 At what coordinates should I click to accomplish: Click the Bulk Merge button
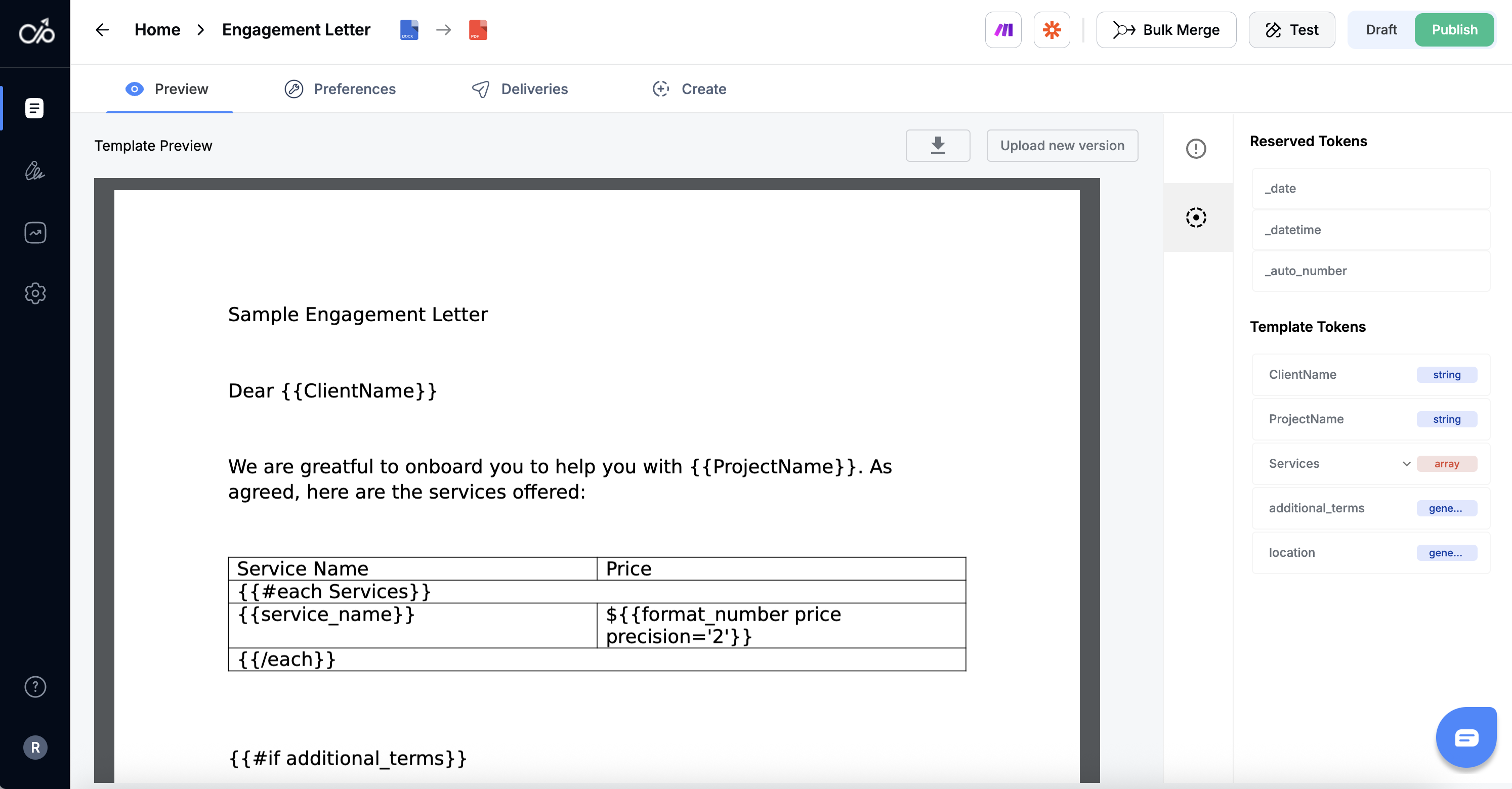pos(1166,30)
